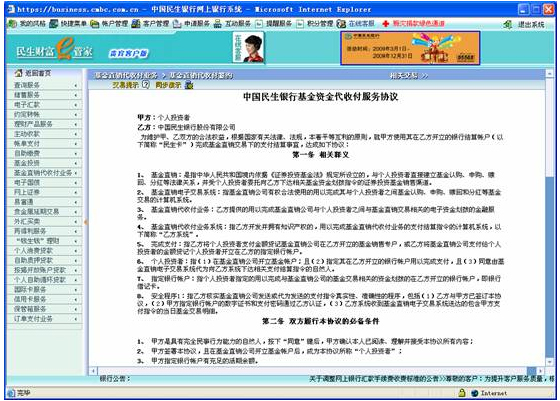Open 基金直销代收付业务 in the sidebar
Image resolution: width=560 pixels, height=401 pixels.
coord(44,173)
